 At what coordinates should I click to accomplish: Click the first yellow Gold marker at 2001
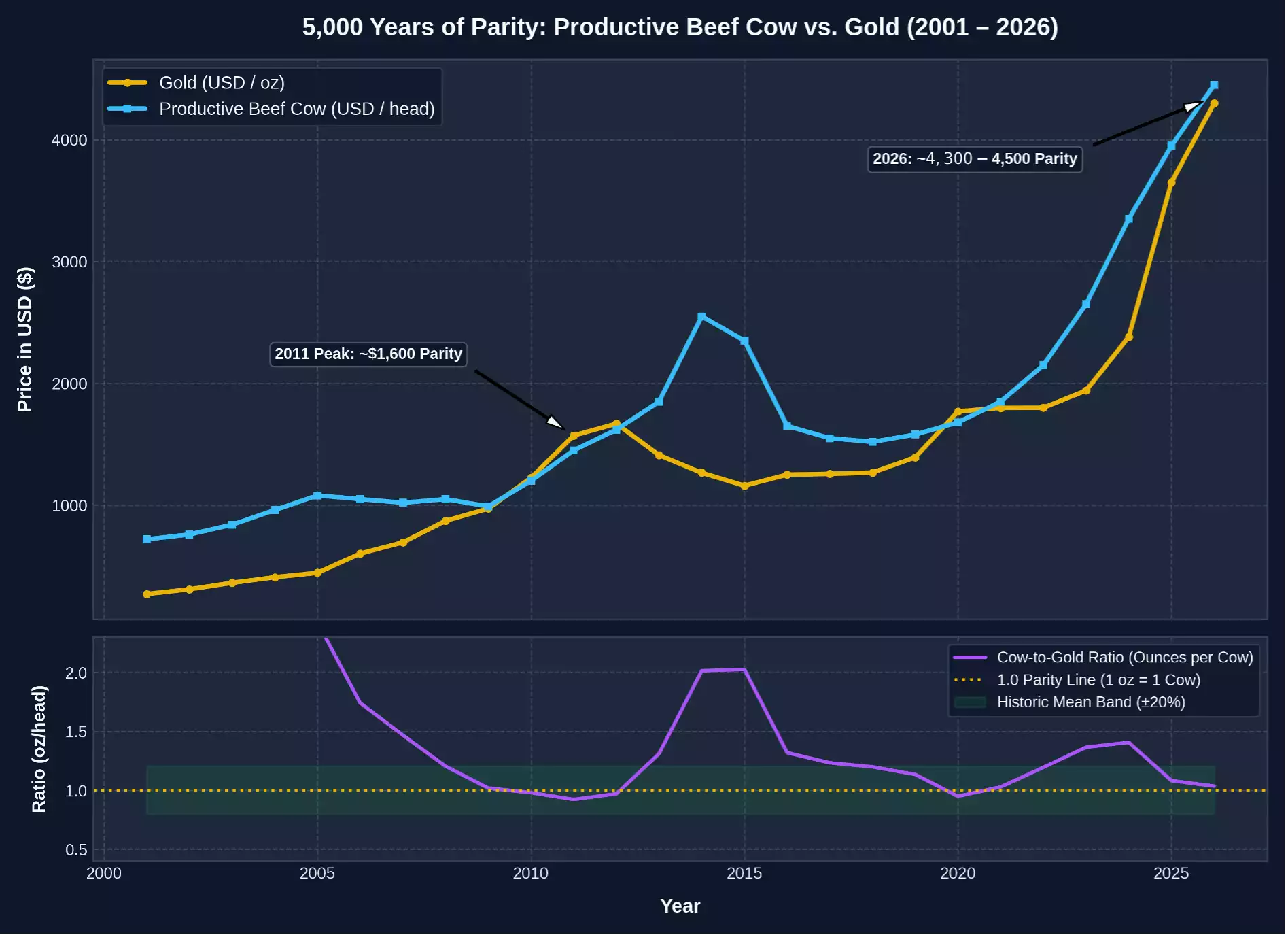pyautogui.click(x=147, y=594)
